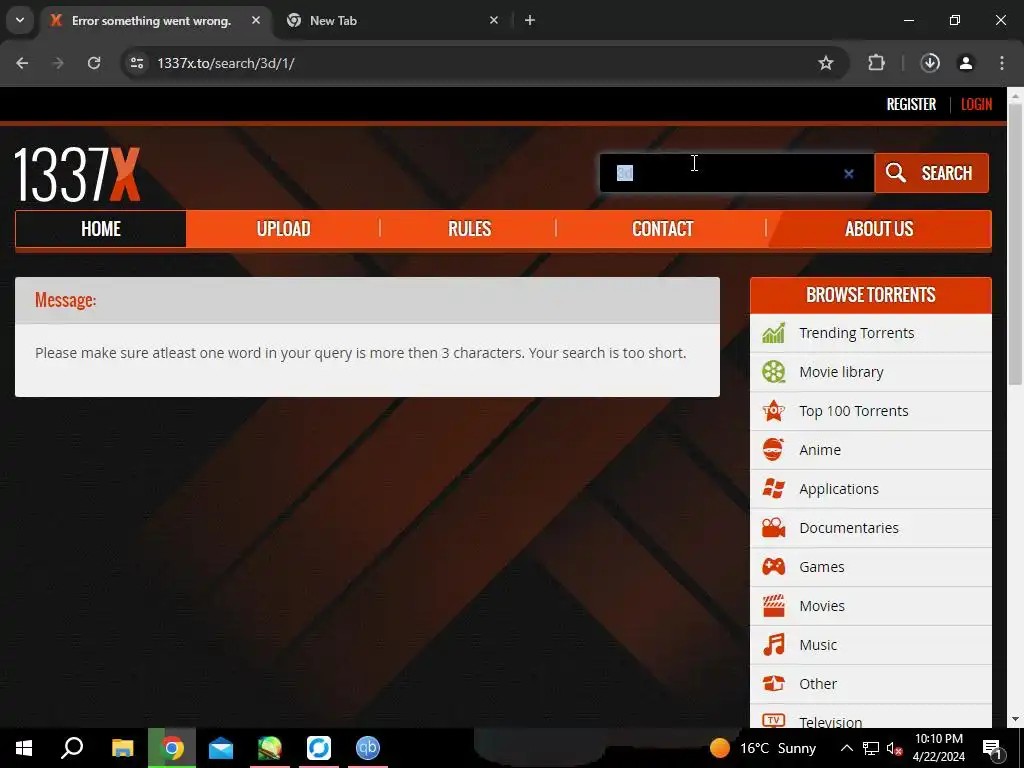Open the CONTACT menu item
Screen dimensions: 1024x768
tap(662, 229)
